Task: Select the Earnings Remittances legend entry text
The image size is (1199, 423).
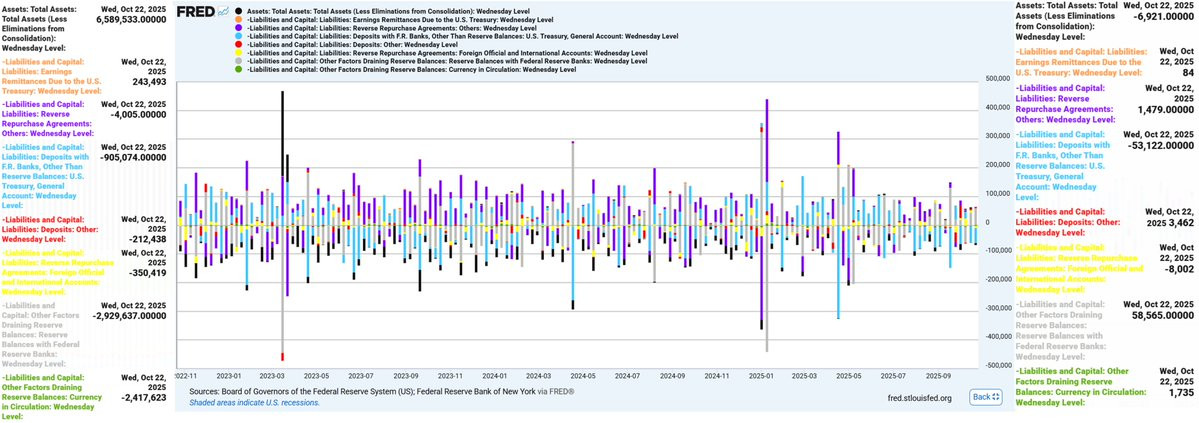Action: coord(401,19)
